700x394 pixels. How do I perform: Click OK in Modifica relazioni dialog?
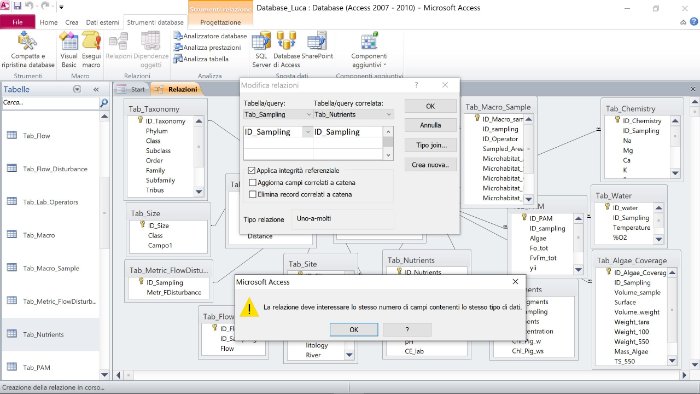[430, 106]
